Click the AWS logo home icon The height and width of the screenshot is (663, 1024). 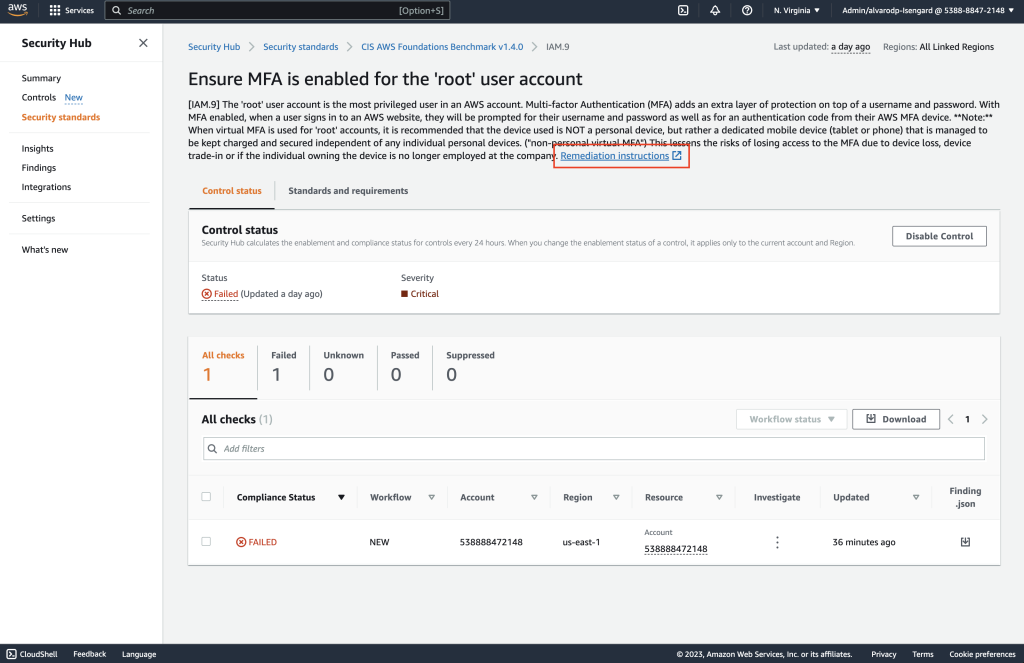(x=18, y=10)
